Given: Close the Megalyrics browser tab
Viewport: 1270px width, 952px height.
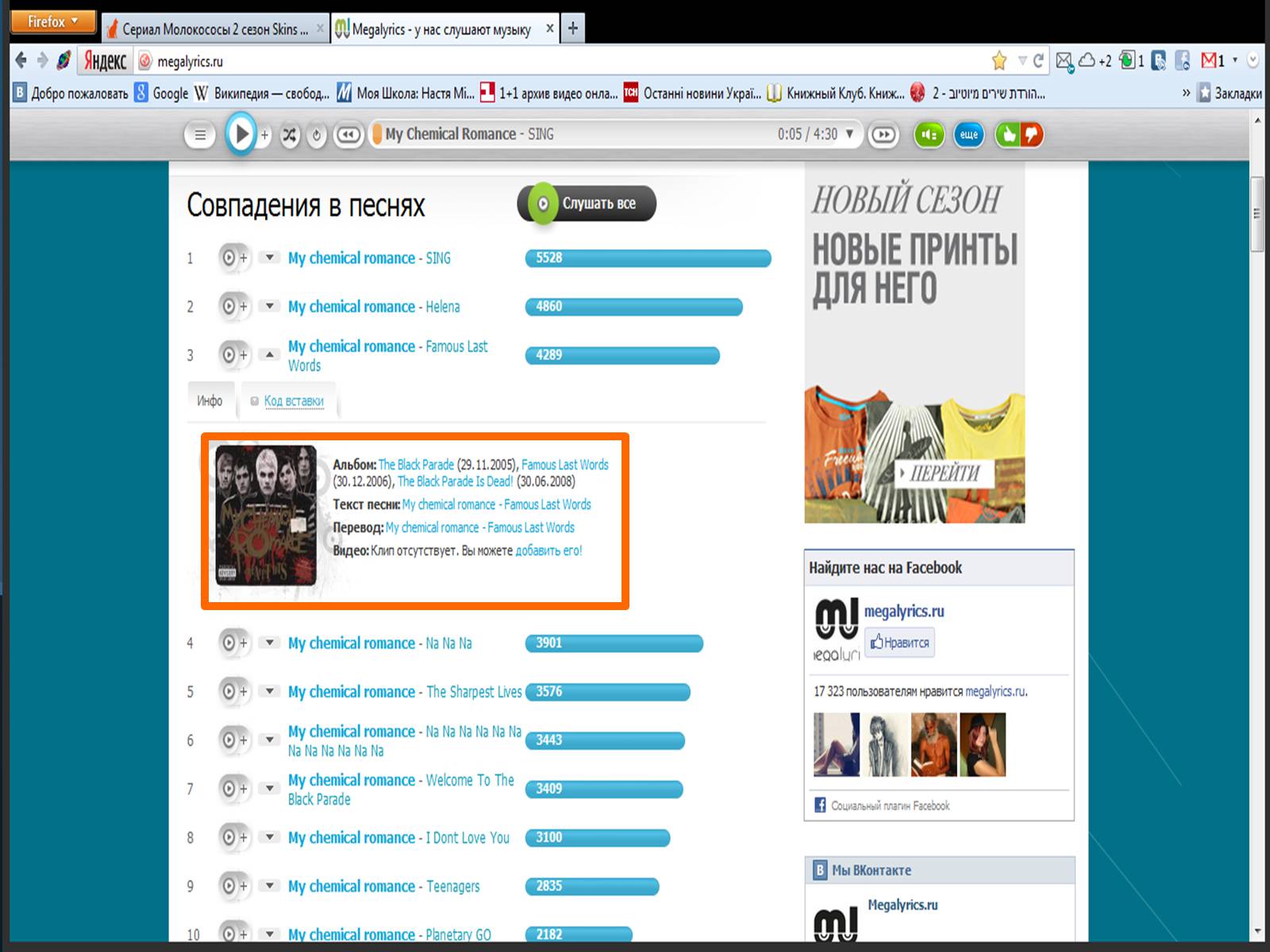Looking at the screenshot, I should (x=550, y=29).
